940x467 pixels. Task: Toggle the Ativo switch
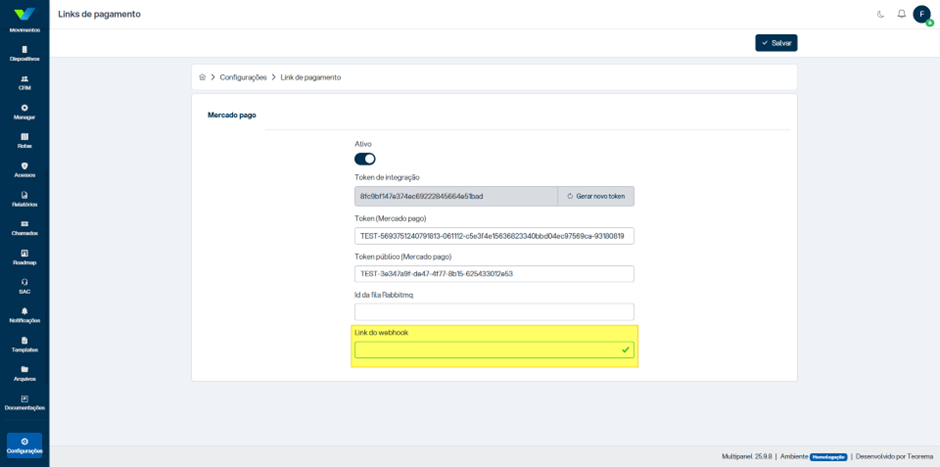(364, 159)
